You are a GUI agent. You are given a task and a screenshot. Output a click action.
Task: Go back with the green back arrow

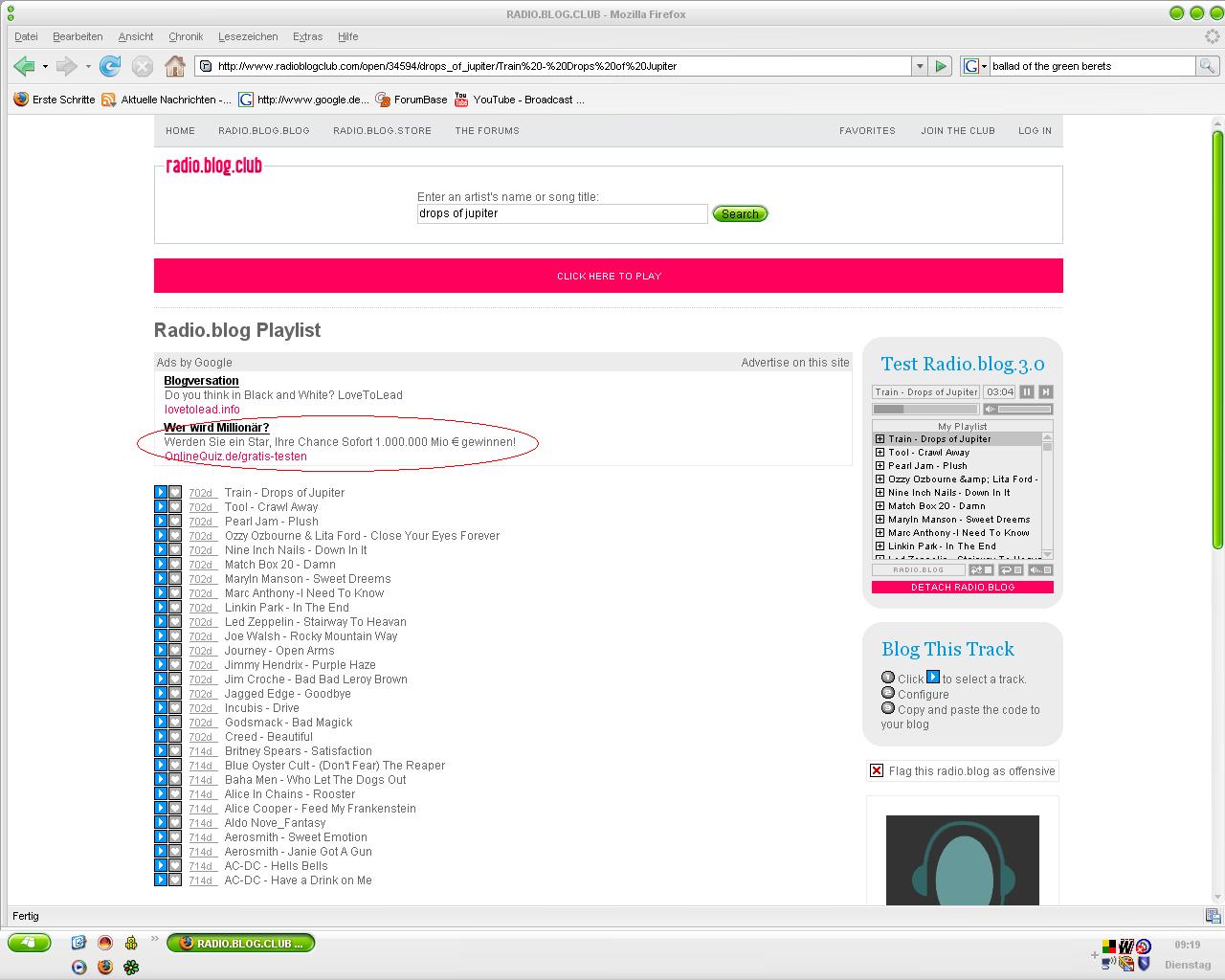point(24,66)
